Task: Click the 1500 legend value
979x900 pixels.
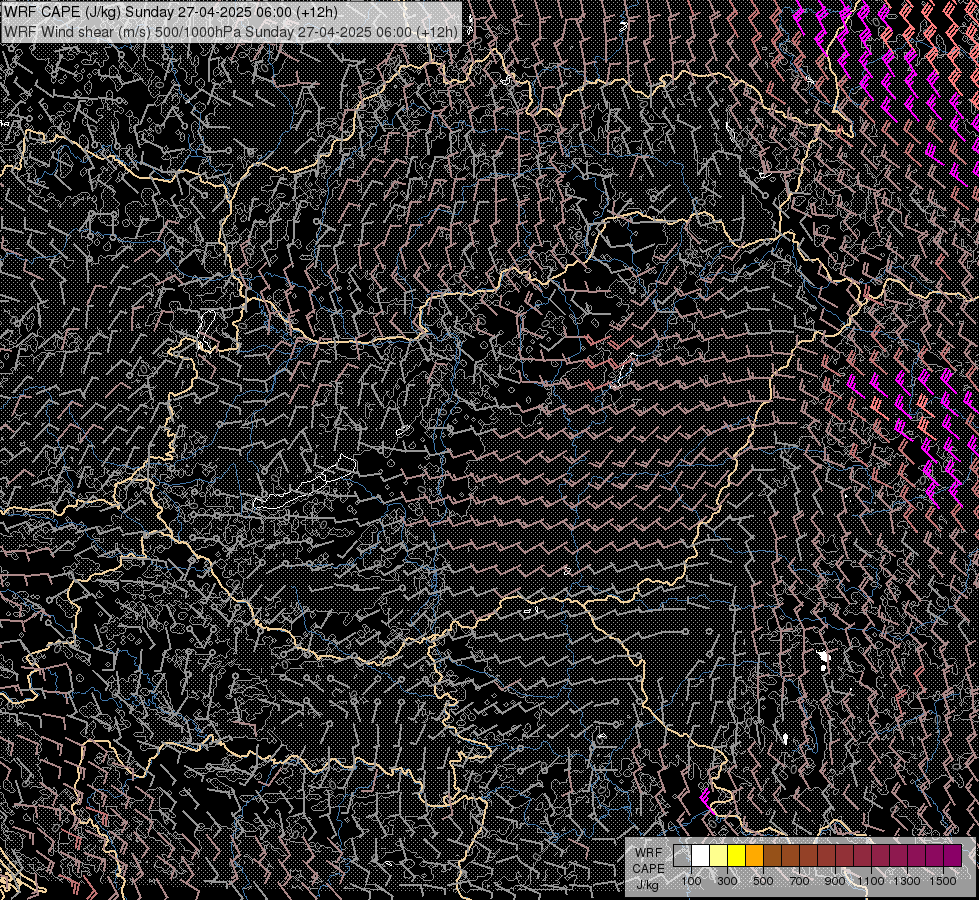Action: tap(943, 881)
